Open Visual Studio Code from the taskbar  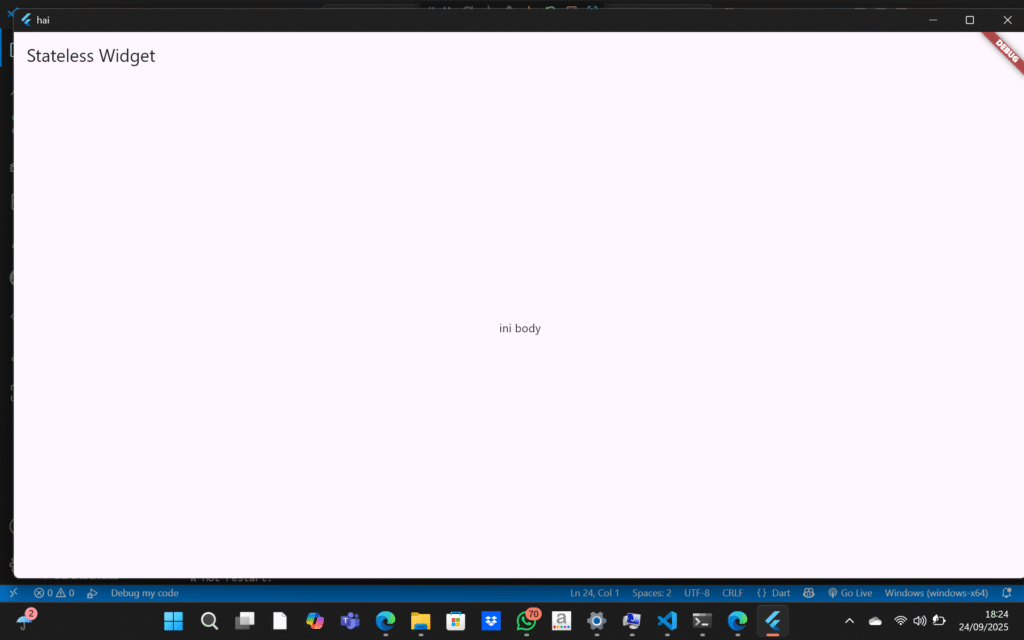pos(667,621)
